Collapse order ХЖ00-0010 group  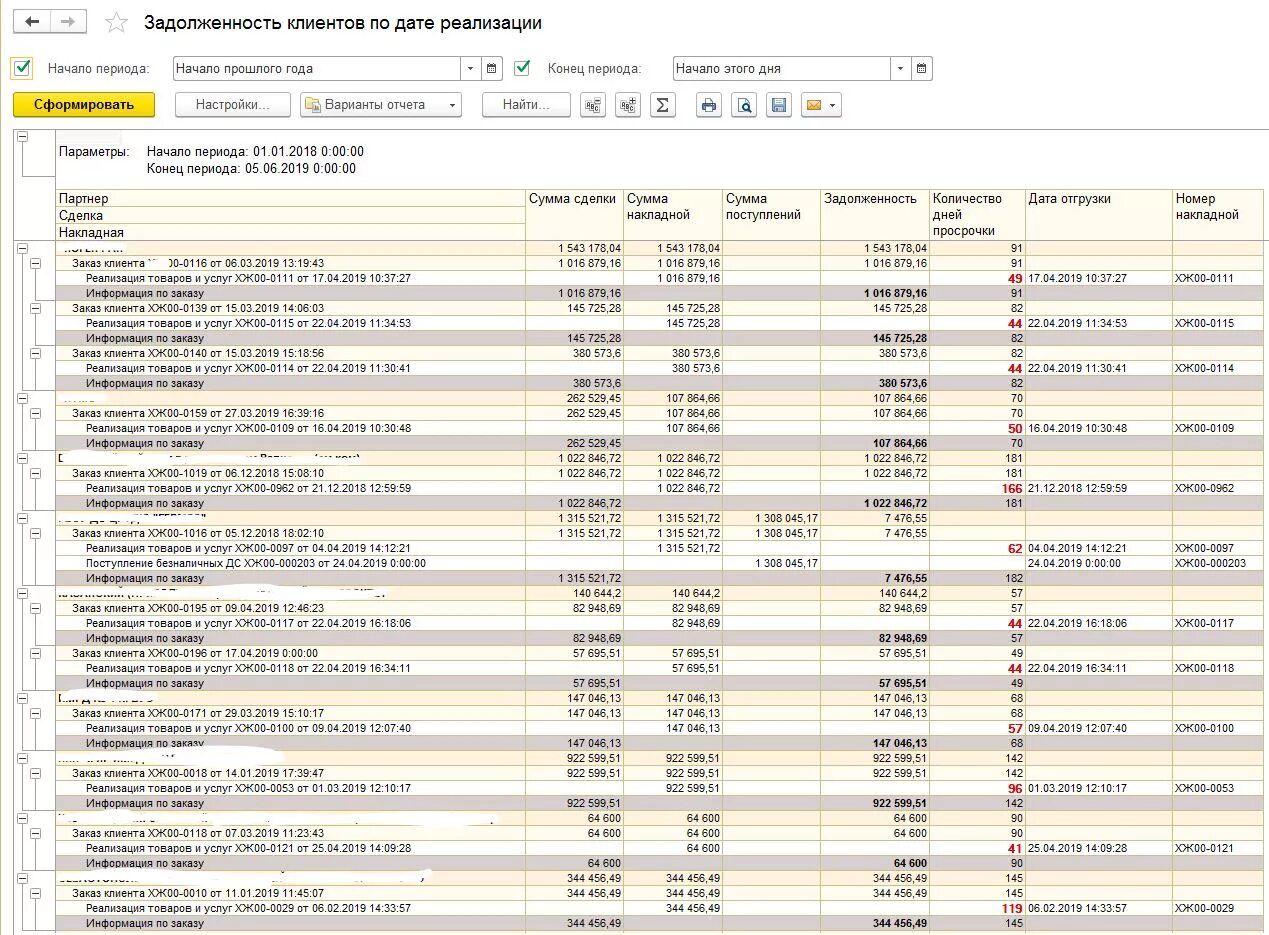pos(35,893)
